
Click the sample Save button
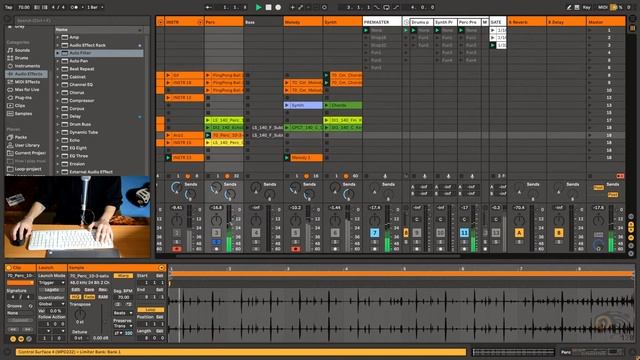point(89,289)
